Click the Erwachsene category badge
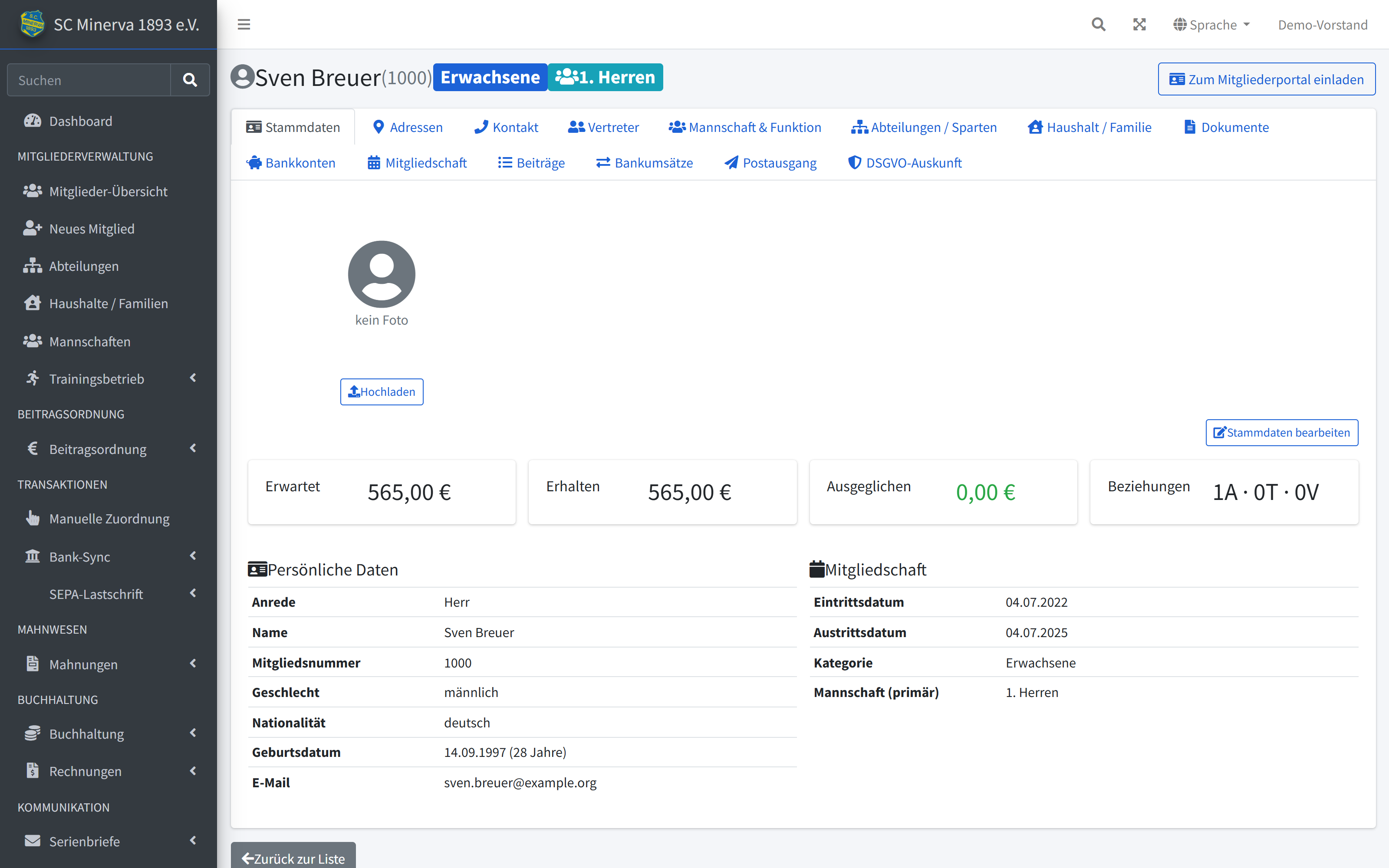The height and width of the screenshot is (868, 1389). 490,77
